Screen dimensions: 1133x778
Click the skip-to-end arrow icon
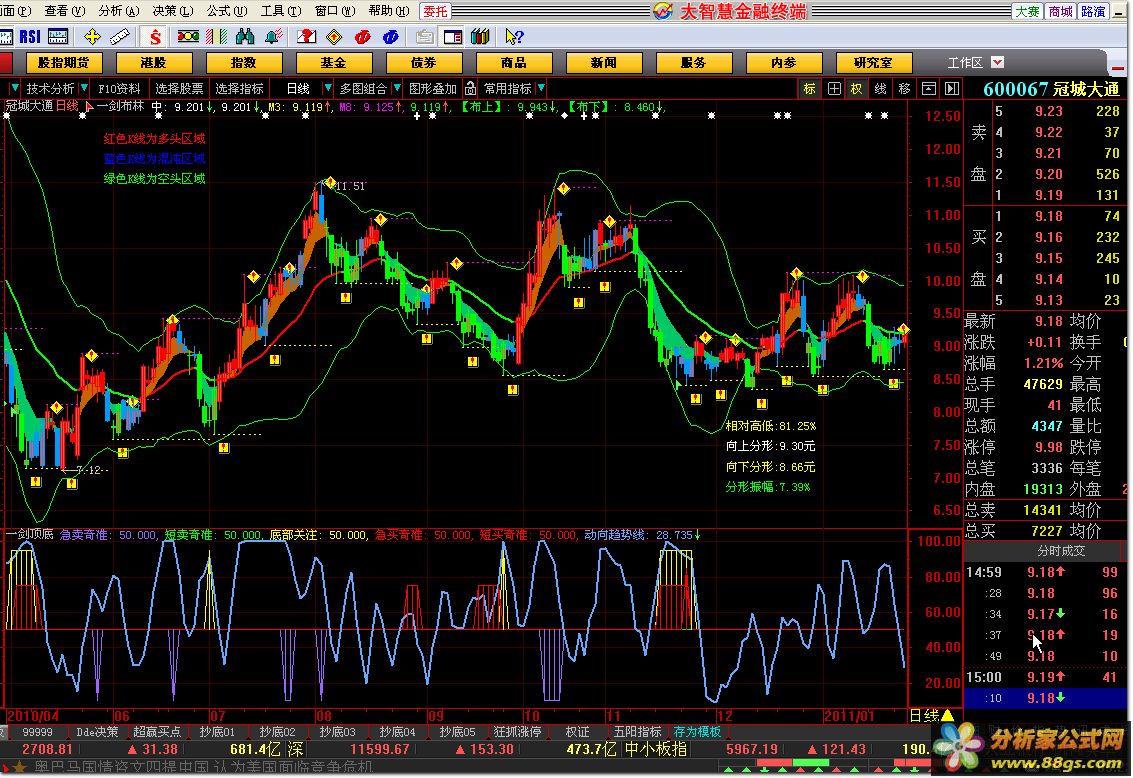(952, 88)
